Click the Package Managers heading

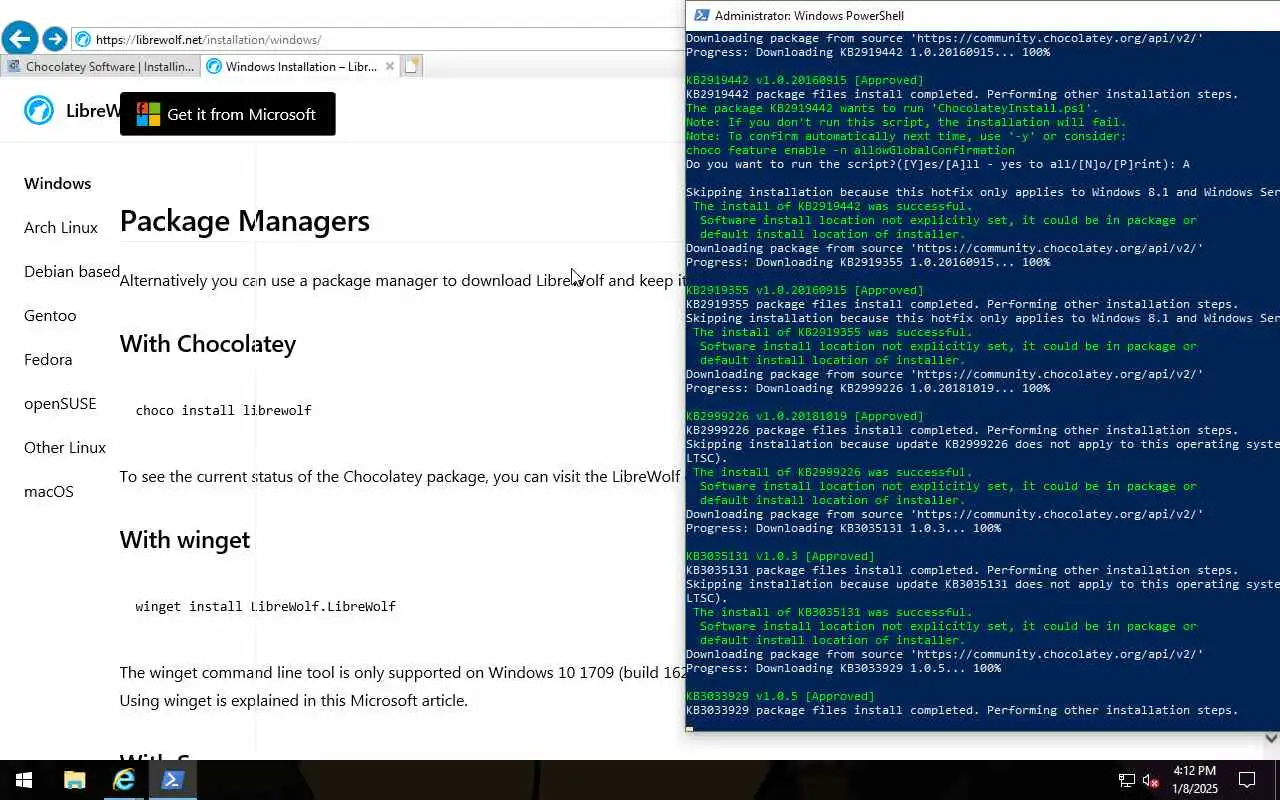pyautogui.click(x=245, y=221)
